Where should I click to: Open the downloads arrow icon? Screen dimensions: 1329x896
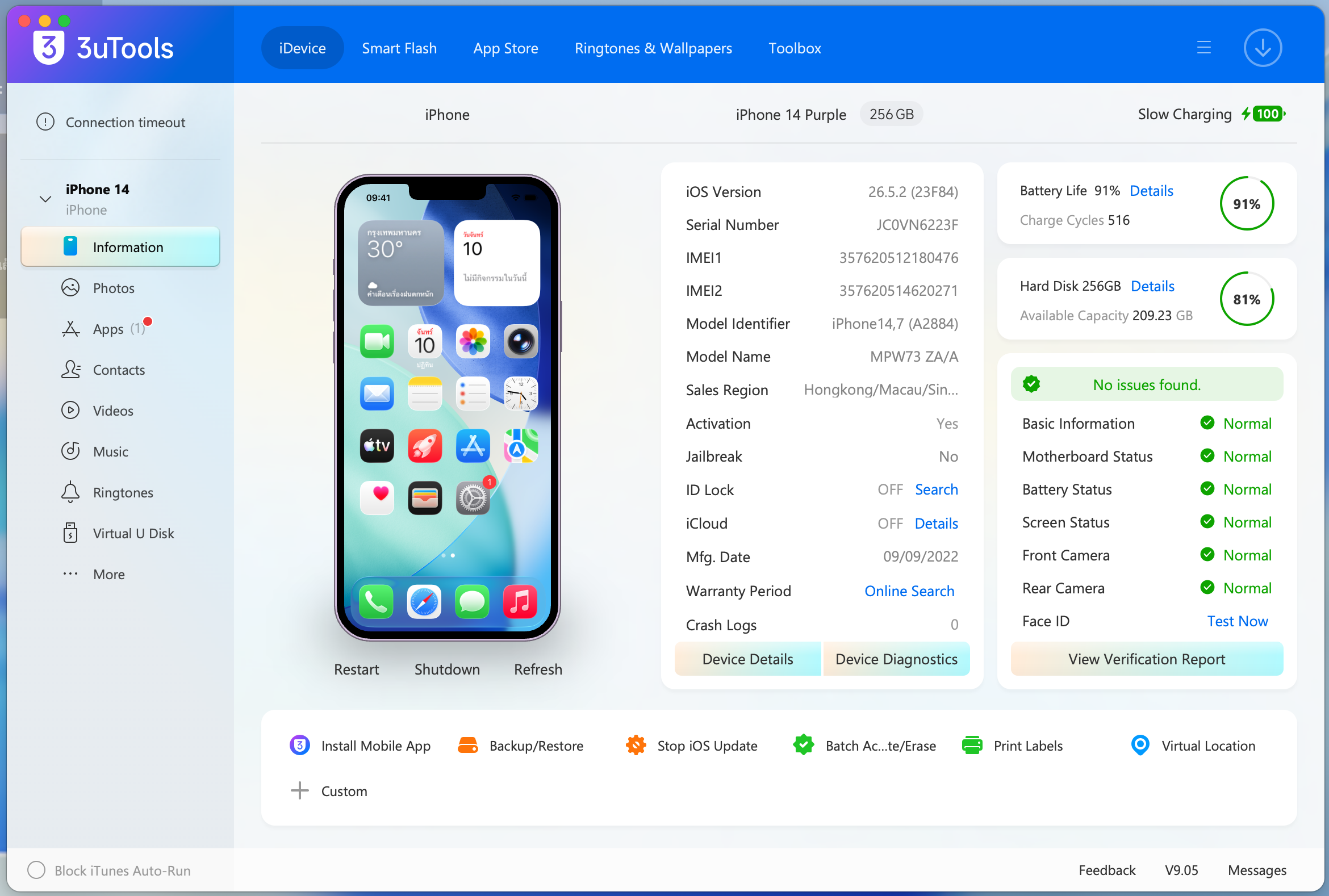tap(1262, 48)
